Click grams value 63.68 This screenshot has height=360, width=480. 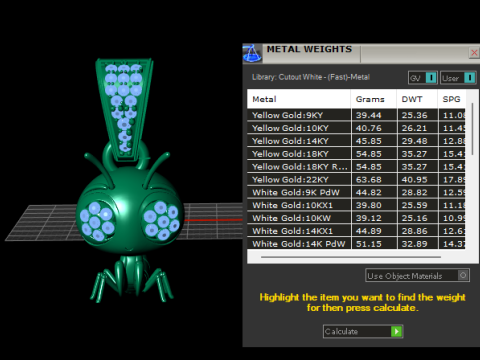[x=368, y=180]
